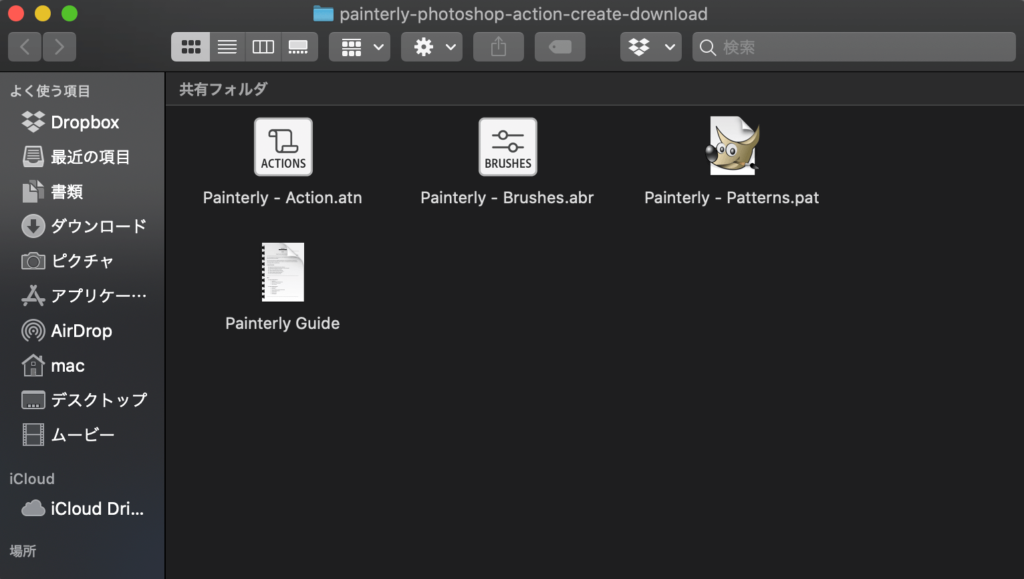Select ダウンロード in the sidebar
1024x579 pixels.
click(82, 227)
